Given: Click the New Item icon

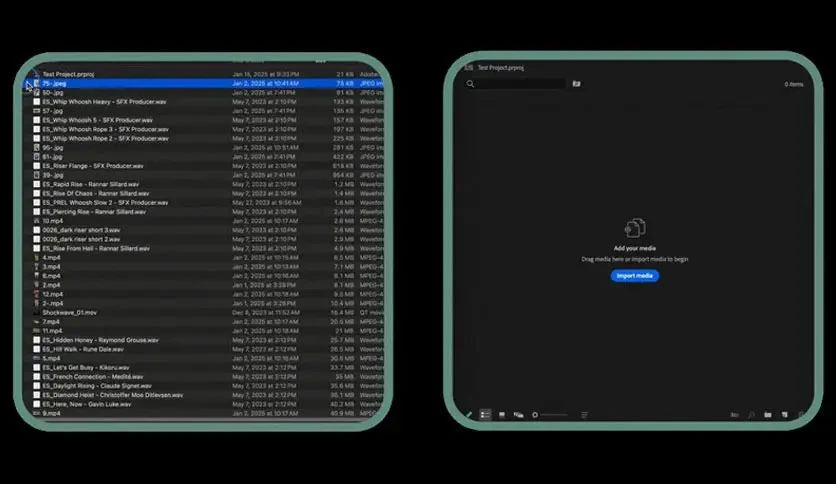Looking at the screenshot, I should (x=784, y=415).
